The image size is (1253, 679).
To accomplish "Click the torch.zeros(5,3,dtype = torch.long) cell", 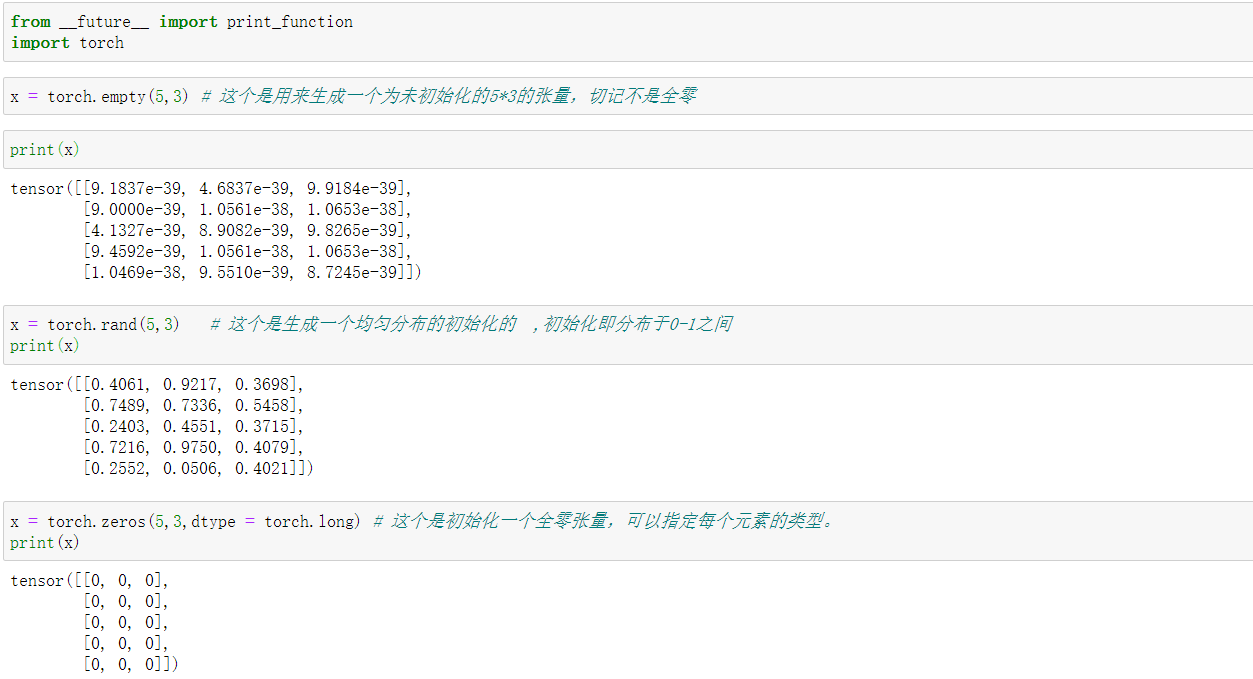I will [x=627, y=531].
